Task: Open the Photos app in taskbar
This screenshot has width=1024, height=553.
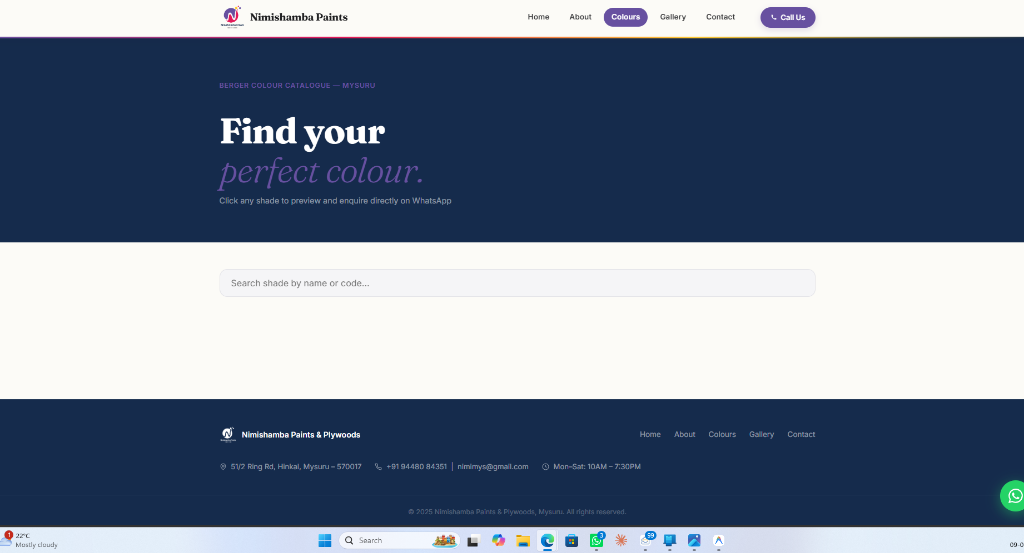Action: 694,541
